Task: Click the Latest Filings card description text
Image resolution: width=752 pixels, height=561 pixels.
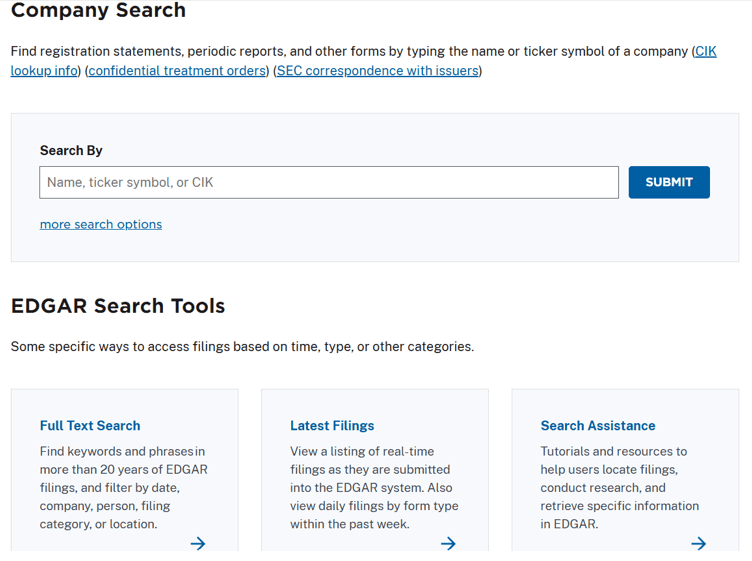Action: point(373,487)
